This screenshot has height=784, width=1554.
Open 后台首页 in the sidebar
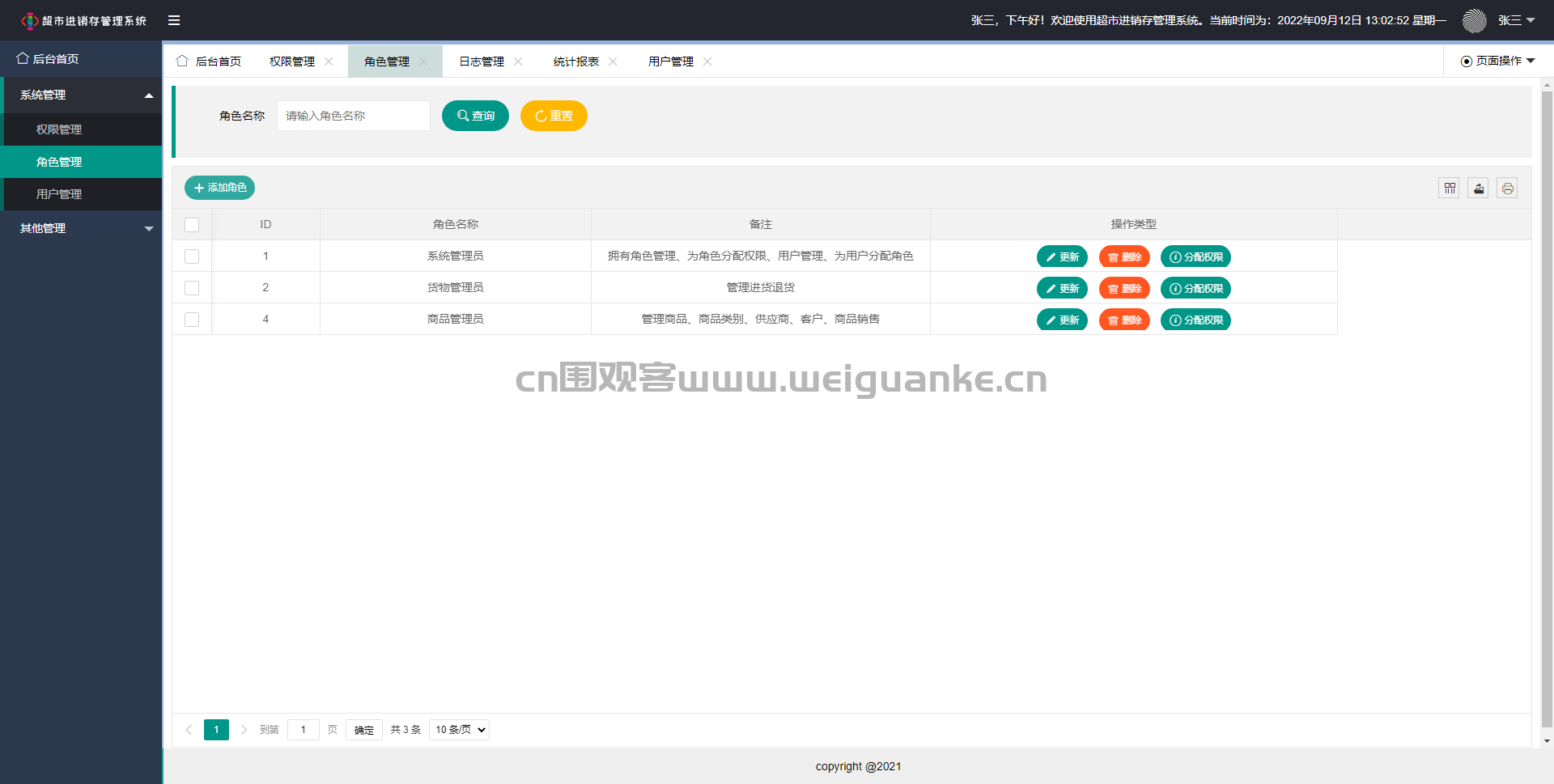pyautogui.click(x=81, y=59)
